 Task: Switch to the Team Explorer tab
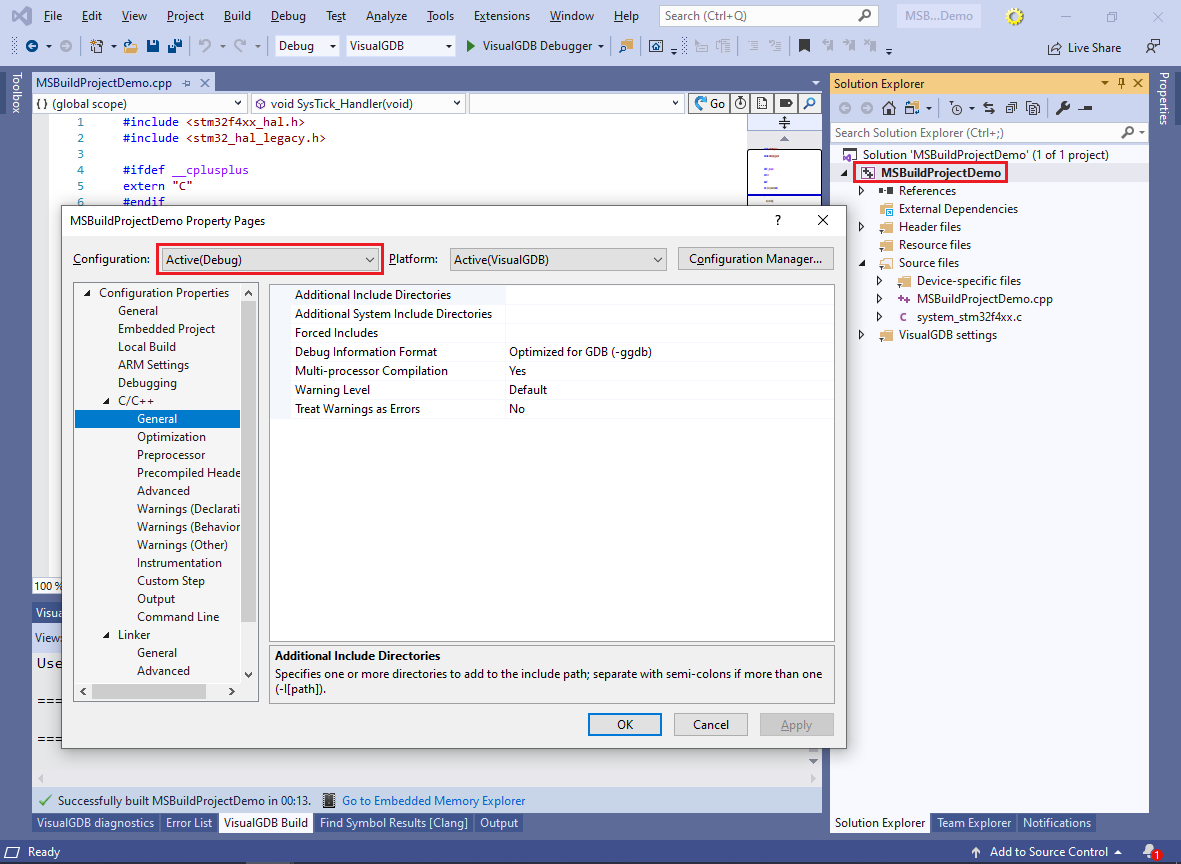[973, 822]
